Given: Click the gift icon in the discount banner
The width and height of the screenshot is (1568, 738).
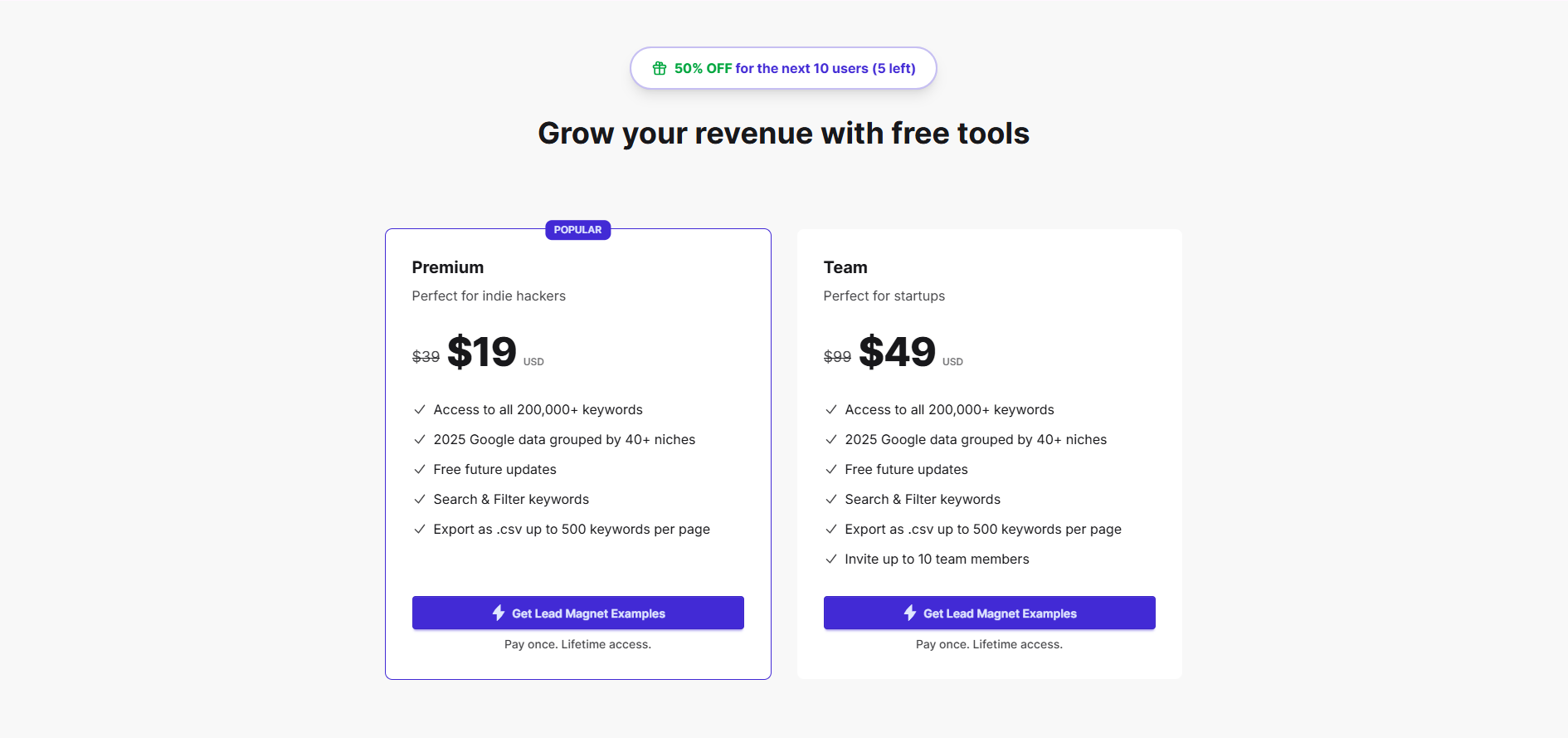Looking at the screenshot, I should tap(658, 68).
